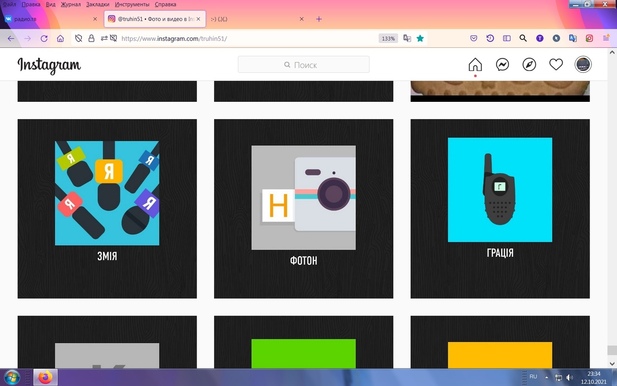Save page to Pocket
This screenshot has height=386, width=617.
coord(474,39)
